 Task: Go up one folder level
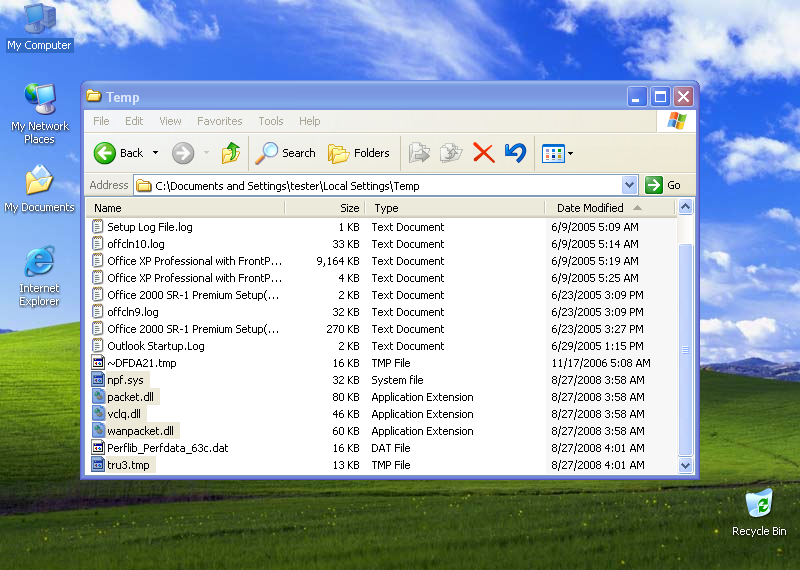point(231,153)
